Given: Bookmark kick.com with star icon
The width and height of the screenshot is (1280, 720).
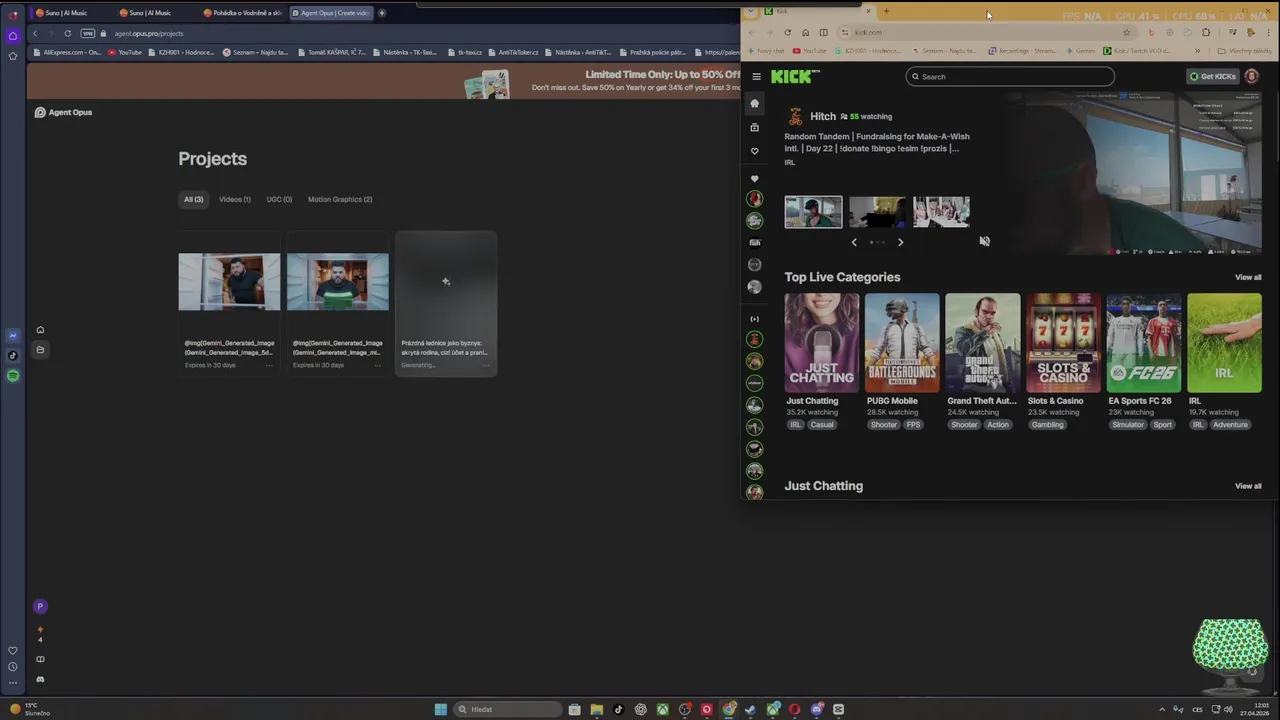Looking at the screenshot, I should point(1127,32).
